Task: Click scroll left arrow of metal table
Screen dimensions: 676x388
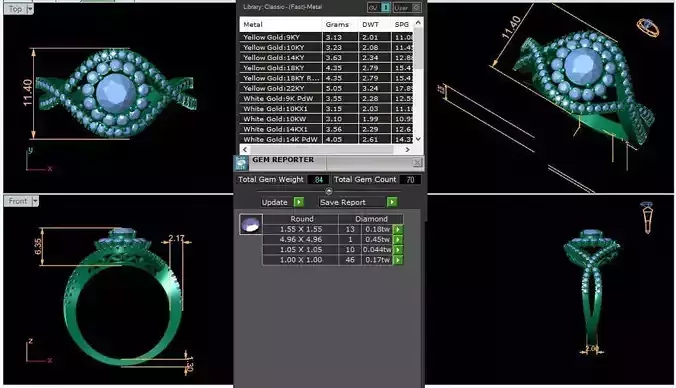Action: pyautogui.click(x=245, y=150)
